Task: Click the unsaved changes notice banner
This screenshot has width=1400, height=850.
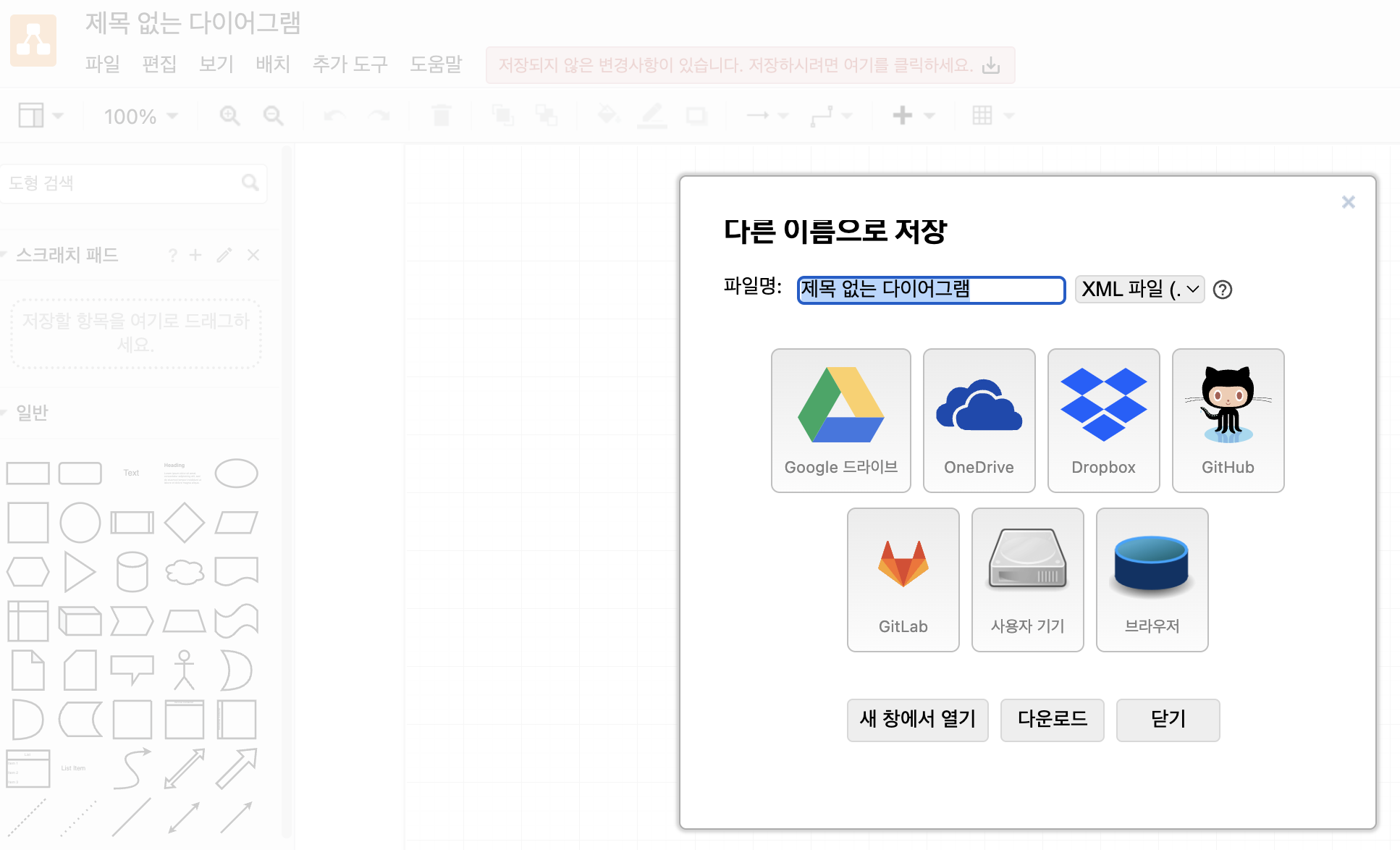Action: pos(750,65)
